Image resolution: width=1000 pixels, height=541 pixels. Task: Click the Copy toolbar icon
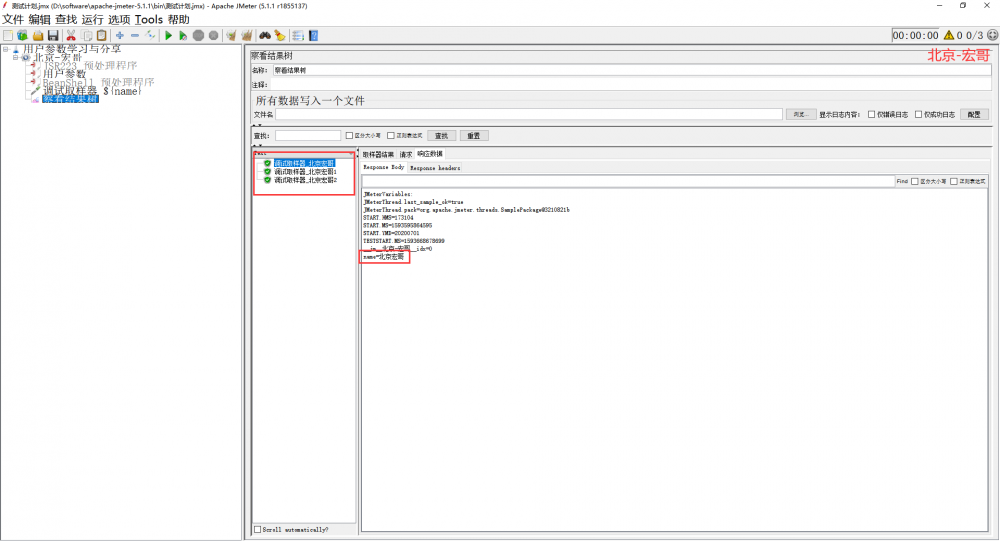(87, 36)
